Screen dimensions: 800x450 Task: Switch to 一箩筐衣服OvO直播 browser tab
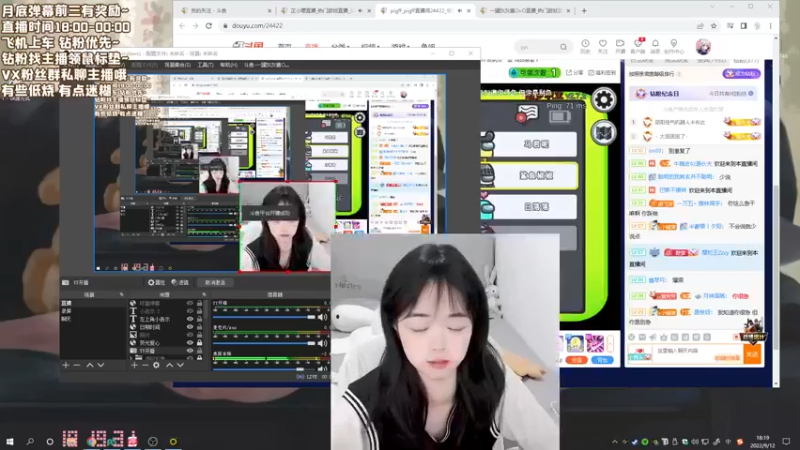[526, 10]
